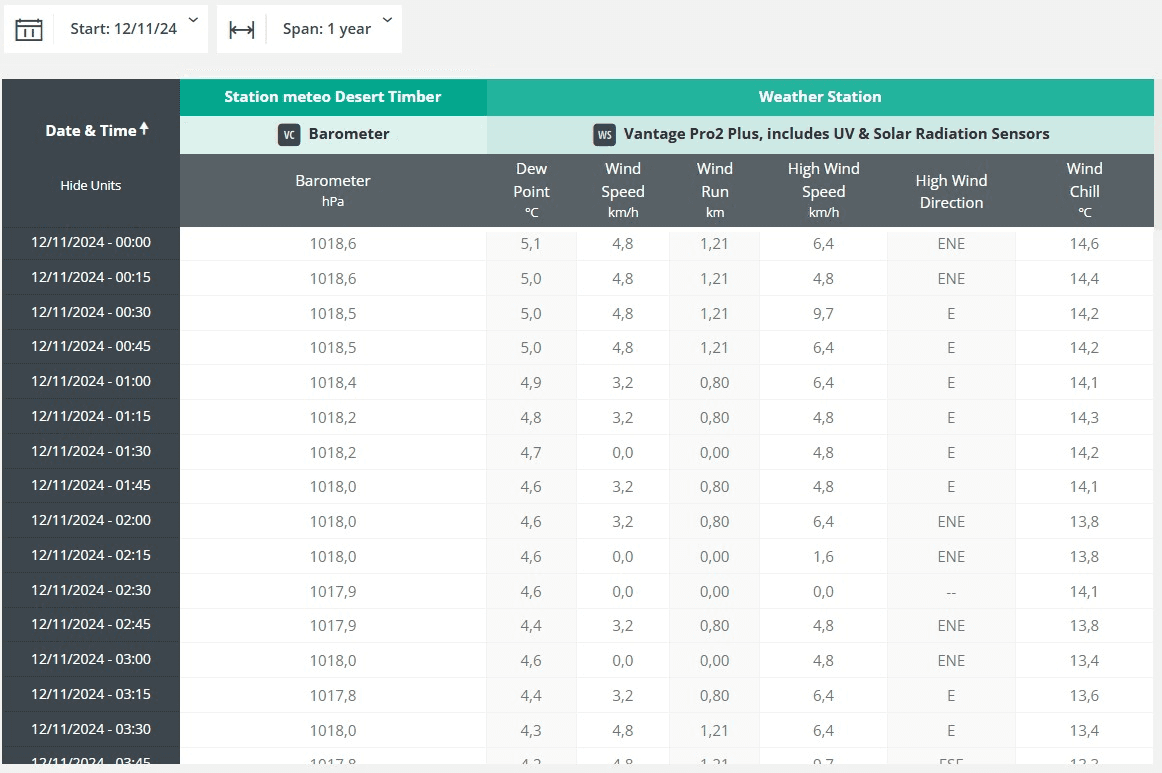1162x773 pixels.
Task: Select the 12/11/2024 - 00:00 row label
Action: [x=90, y=242]
